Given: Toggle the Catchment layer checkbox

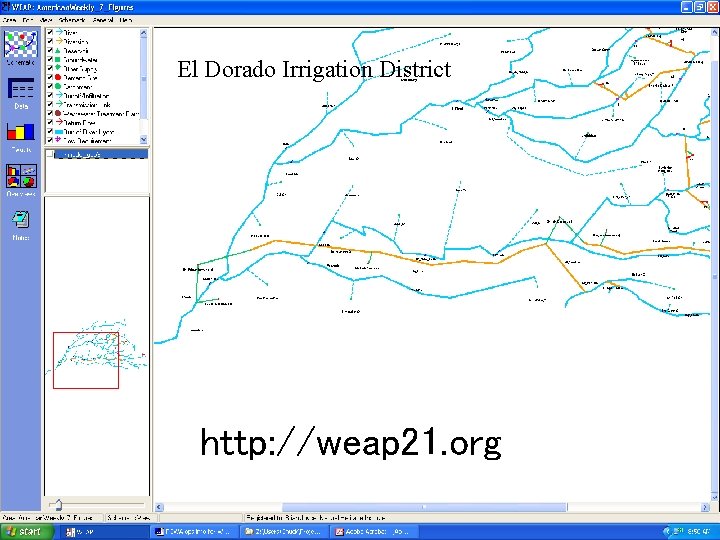Looking at the screenshot, I should (50, 86).
